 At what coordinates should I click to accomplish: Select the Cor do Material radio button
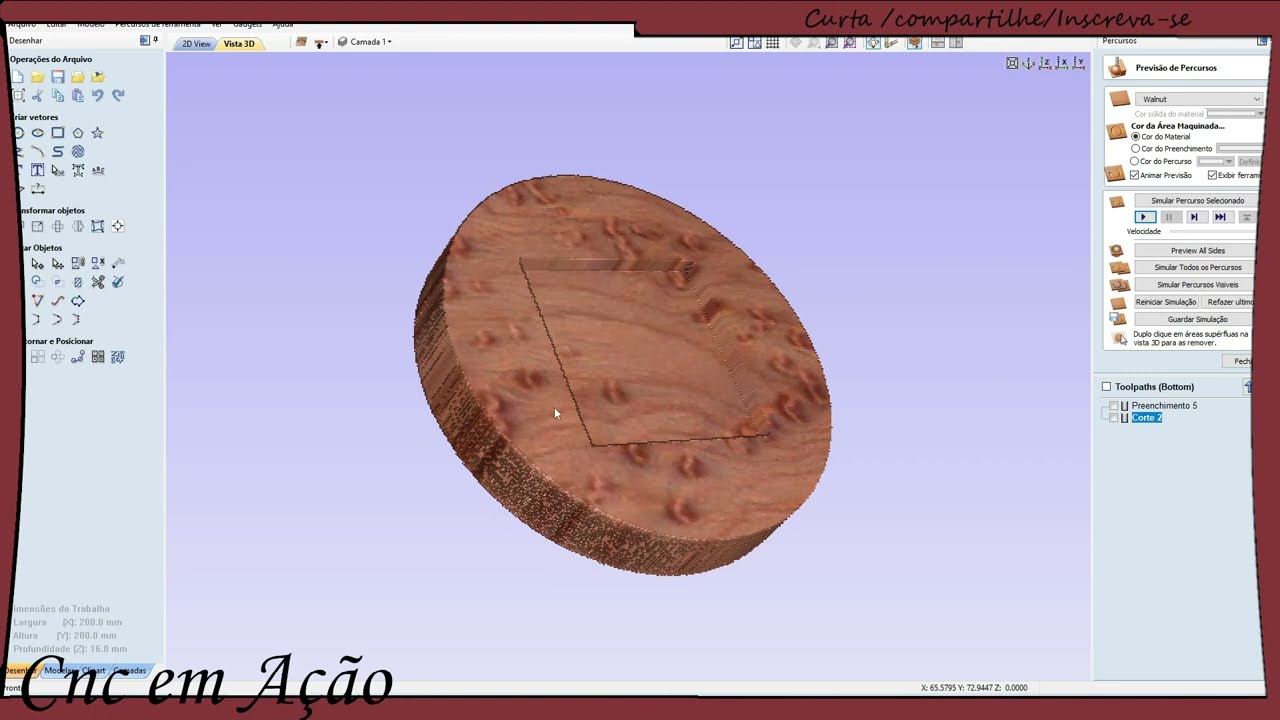click(x=1135, y=137)
